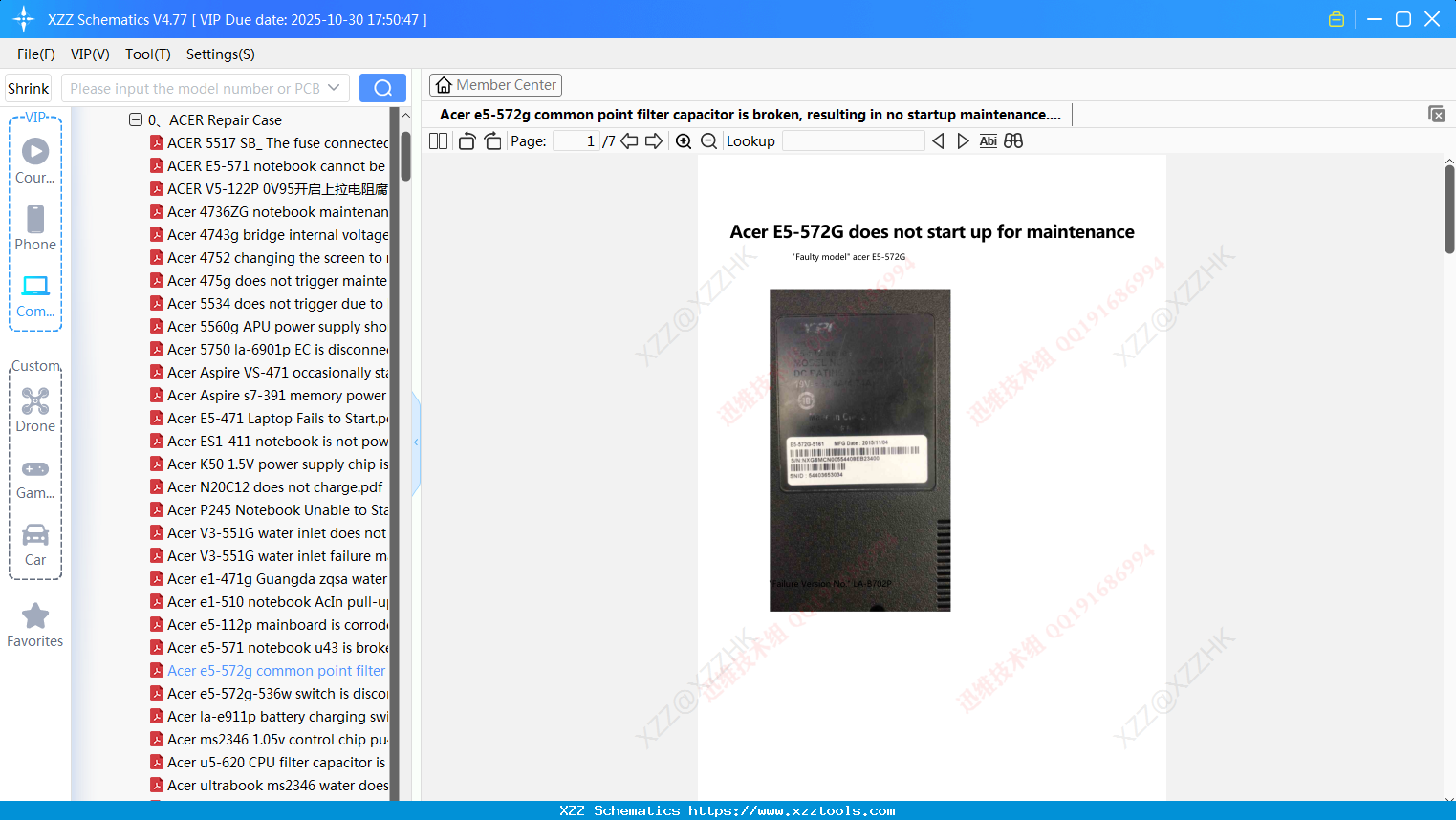Open Acer 4743g bridge internal voltage file

tap(269, 235)
